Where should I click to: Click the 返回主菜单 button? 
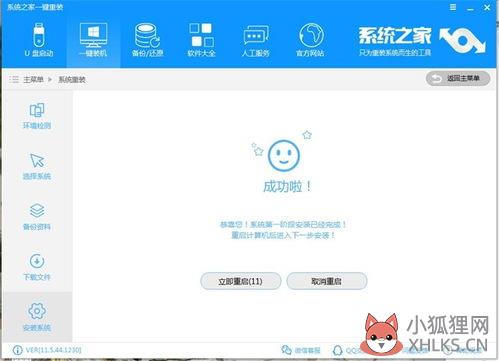point(458,79)
